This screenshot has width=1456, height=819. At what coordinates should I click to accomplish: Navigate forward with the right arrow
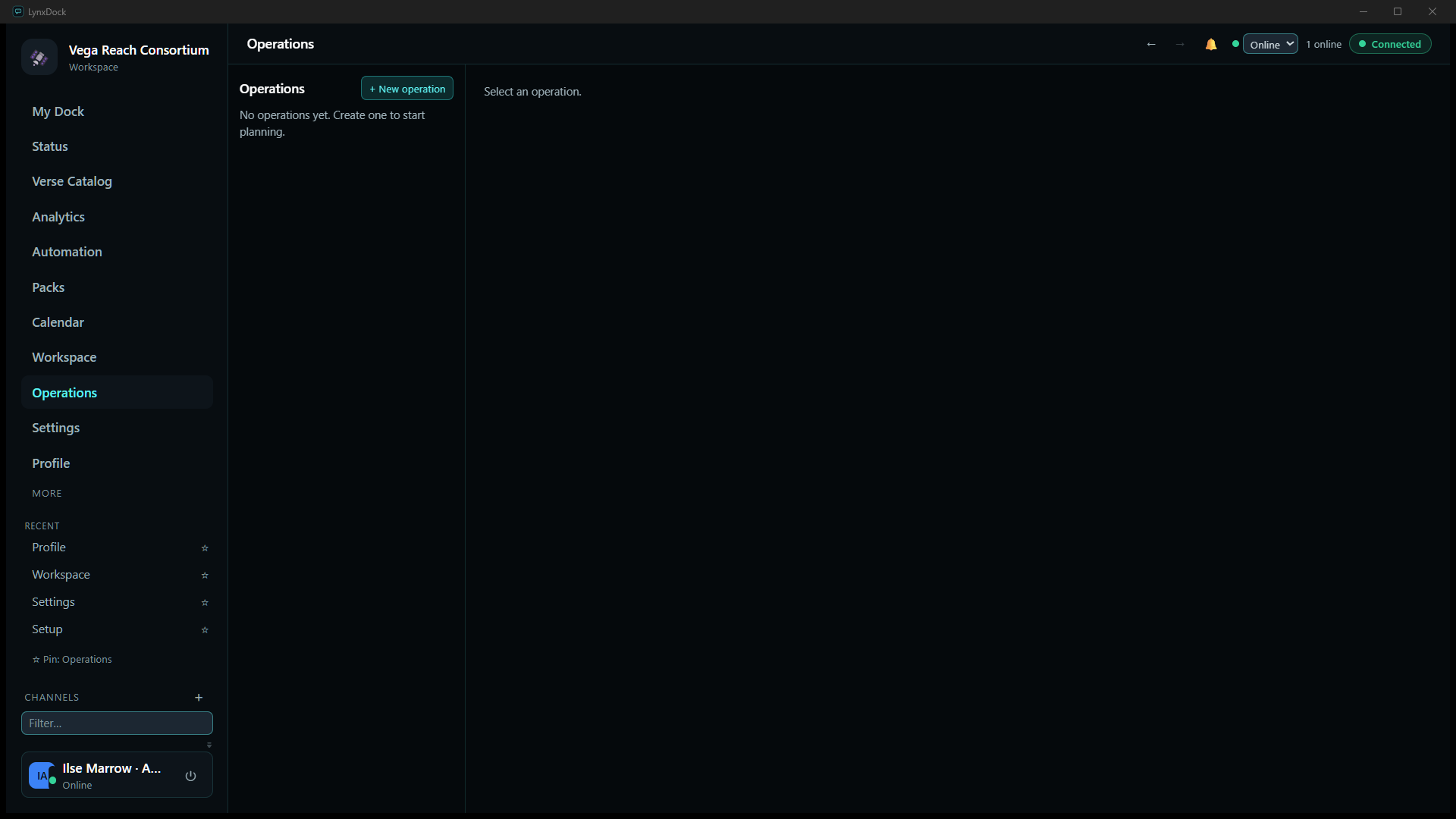click(1180, 45)
